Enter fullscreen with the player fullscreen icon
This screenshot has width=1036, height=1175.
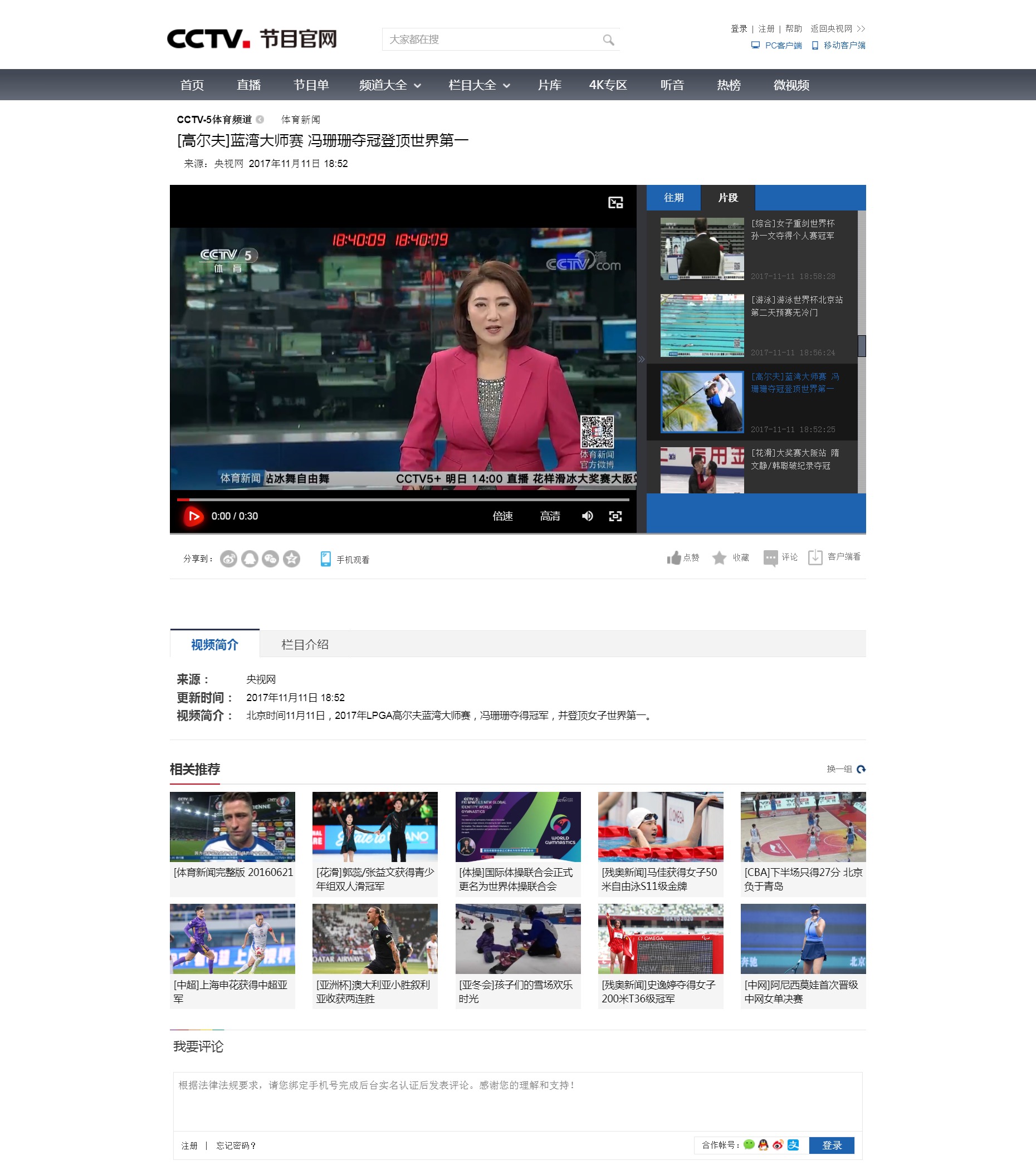click(615, 516)
